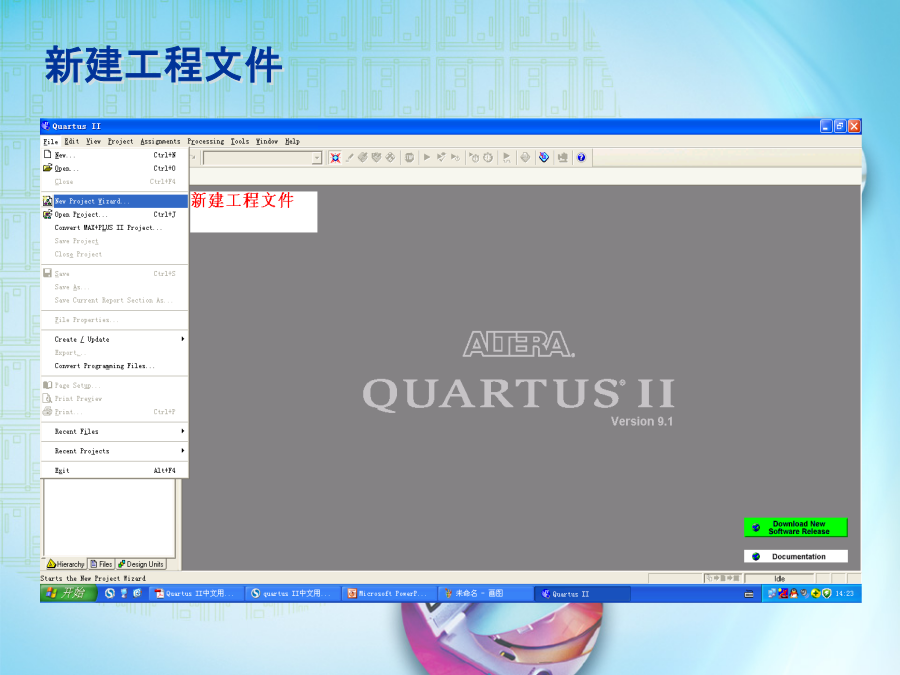Open the View menu
The image size is (900, 675).
coord(94,141)
